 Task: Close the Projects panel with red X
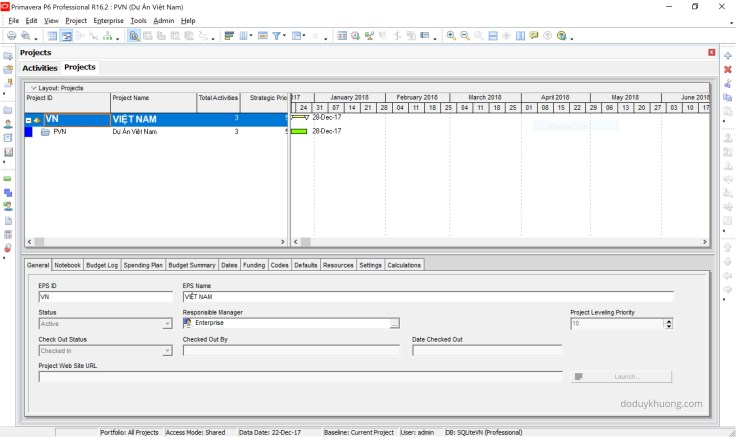pyautogui.click(x=712, y=53)
